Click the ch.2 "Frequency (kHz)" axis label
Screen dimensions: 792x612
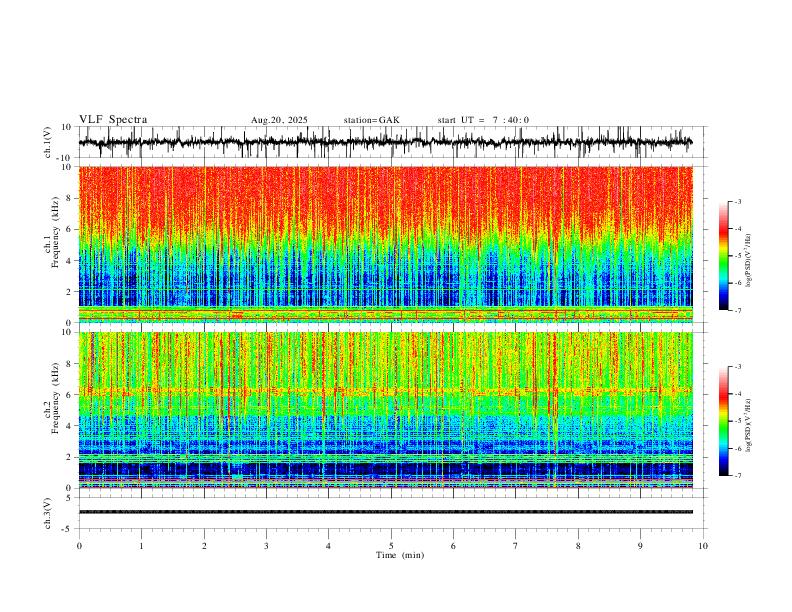pyautogui.click(x=56, y=397)
